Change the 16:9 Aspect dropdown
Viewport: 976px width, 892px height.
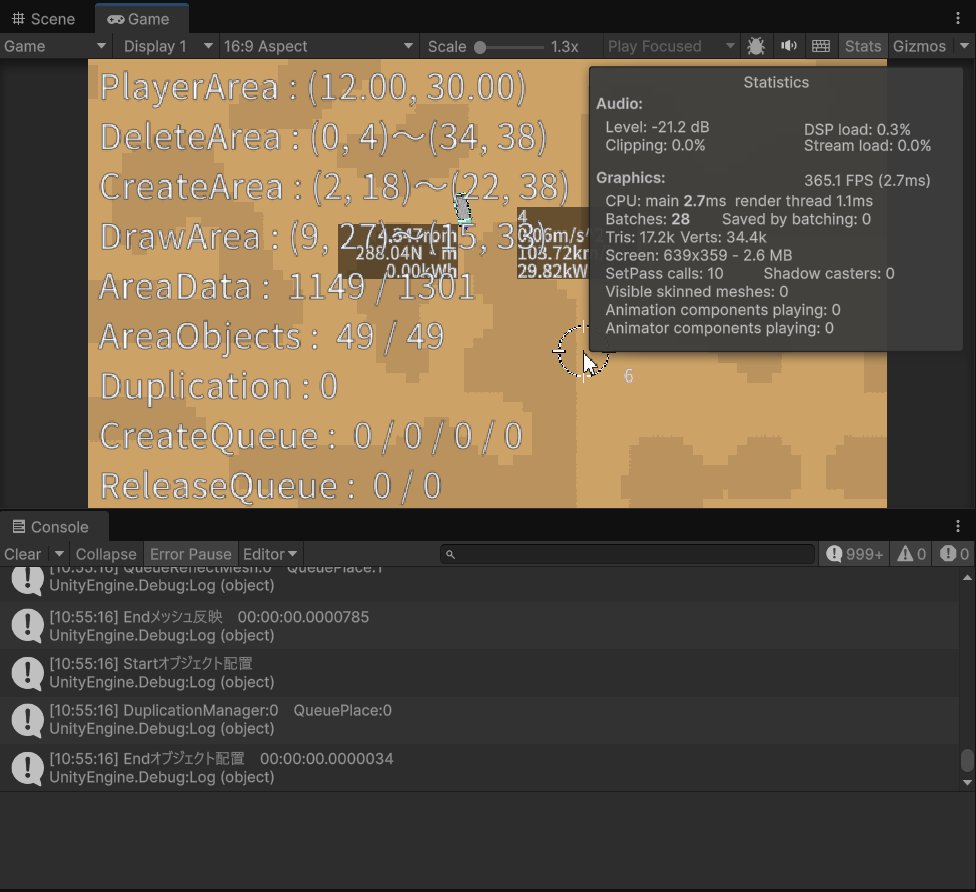click(x=318, y=46)
